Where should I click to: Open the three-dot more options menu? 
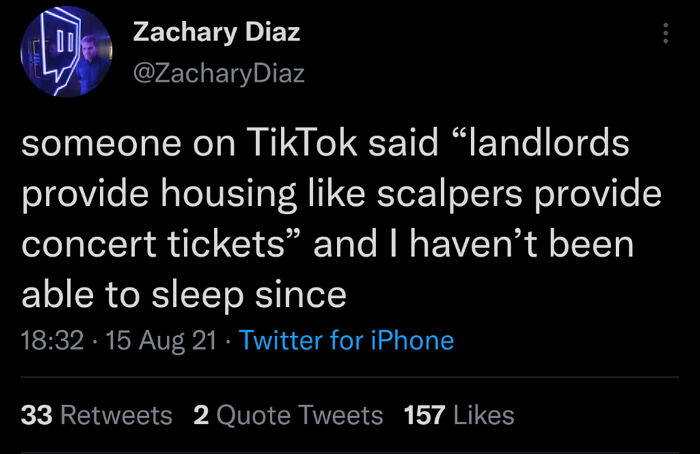click(x=666, y=33)
